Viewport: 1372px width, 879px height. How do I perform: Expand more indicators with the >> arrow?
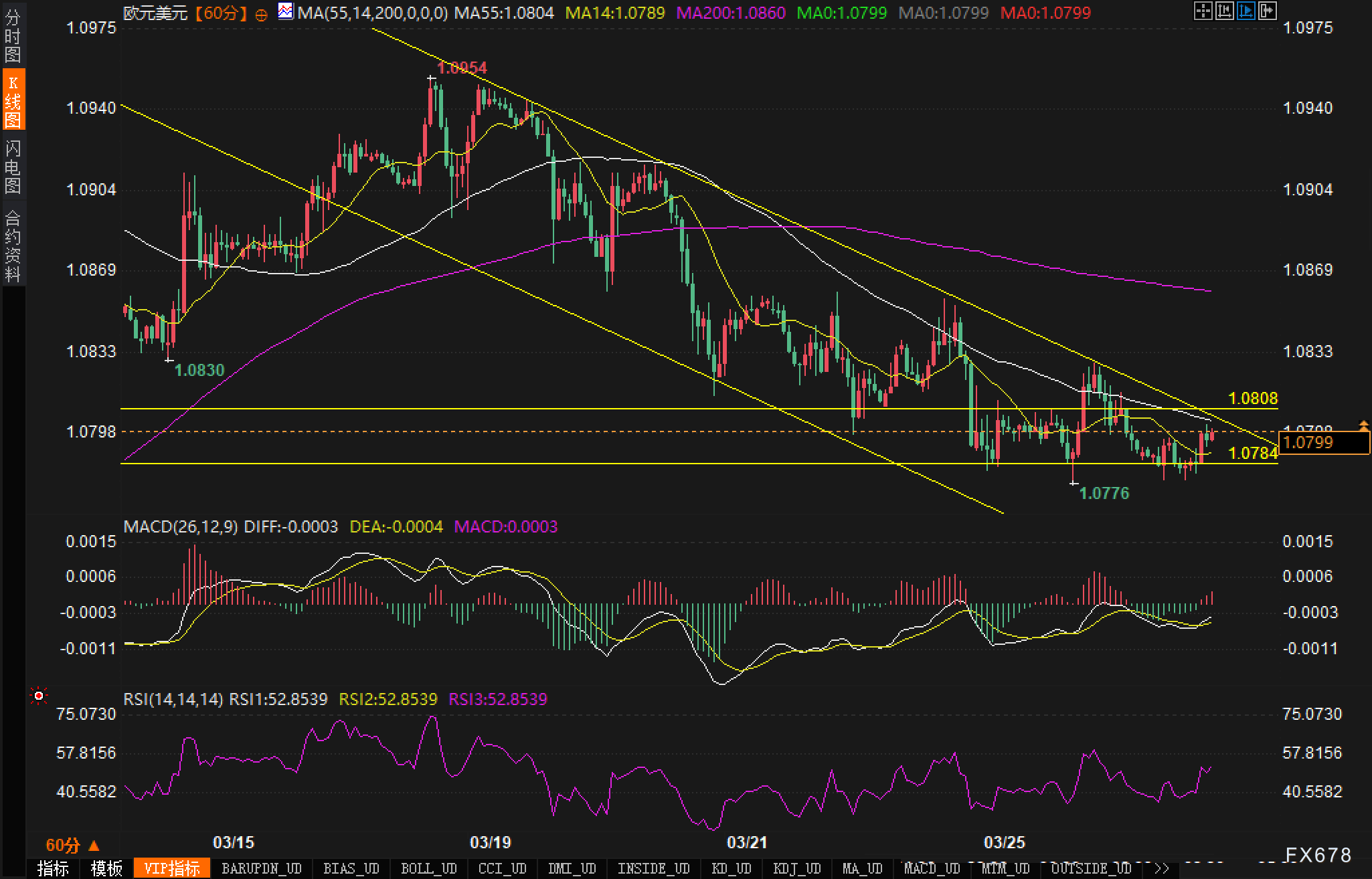tap(1161, 868)
